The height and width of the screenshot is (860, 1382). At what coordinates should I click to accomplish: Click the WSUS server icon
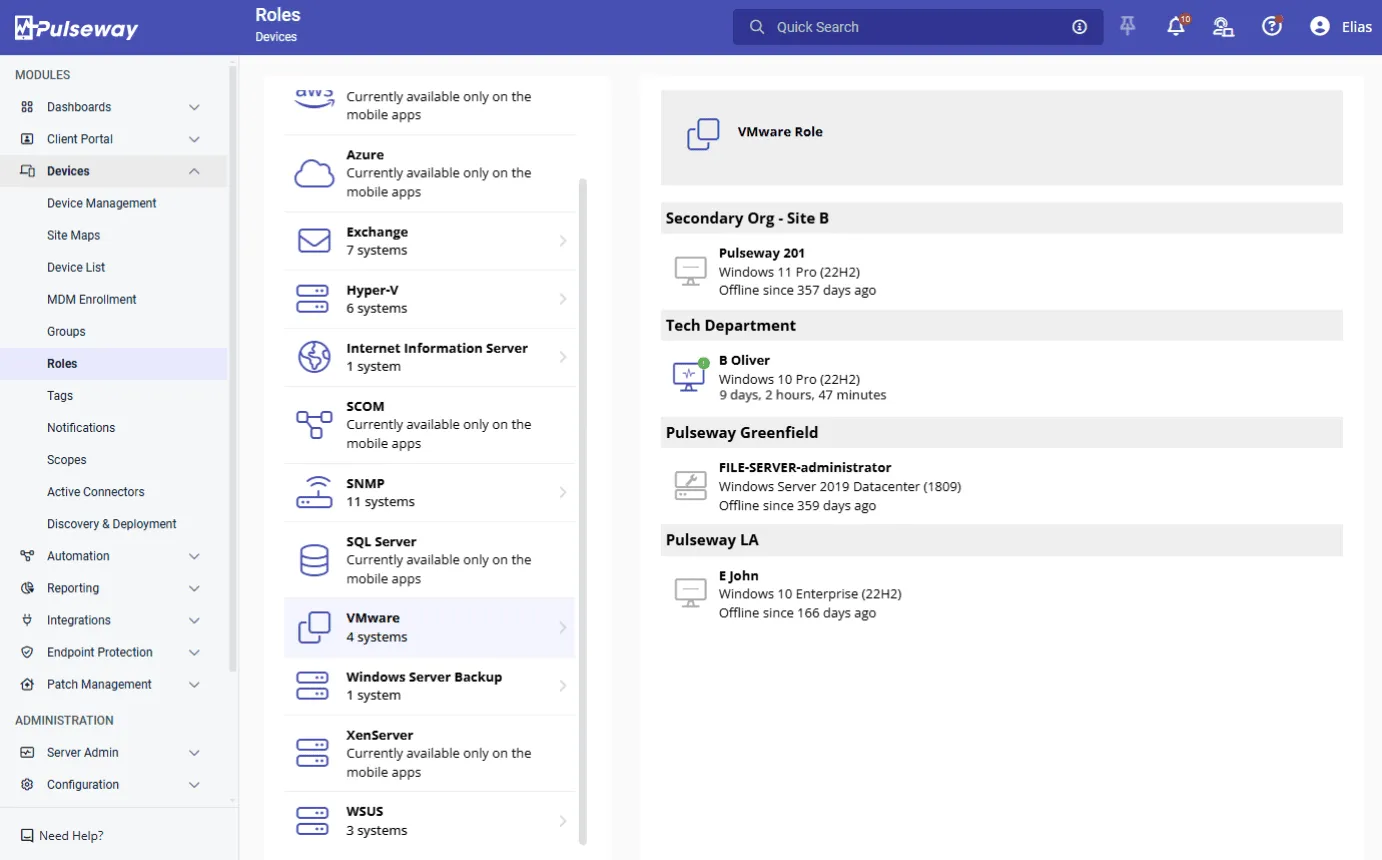(x=313, y=821)
